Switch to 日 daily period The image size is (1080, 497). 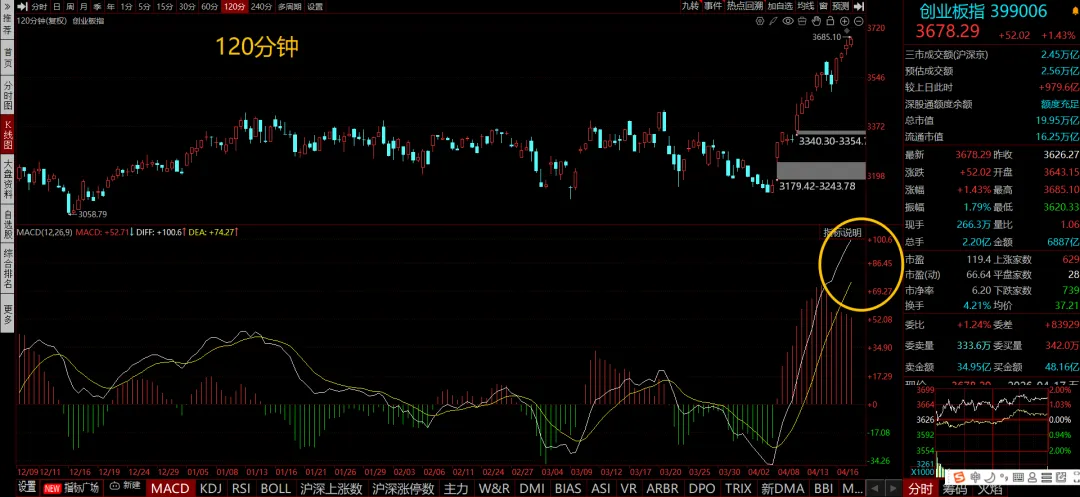[56, 6]
